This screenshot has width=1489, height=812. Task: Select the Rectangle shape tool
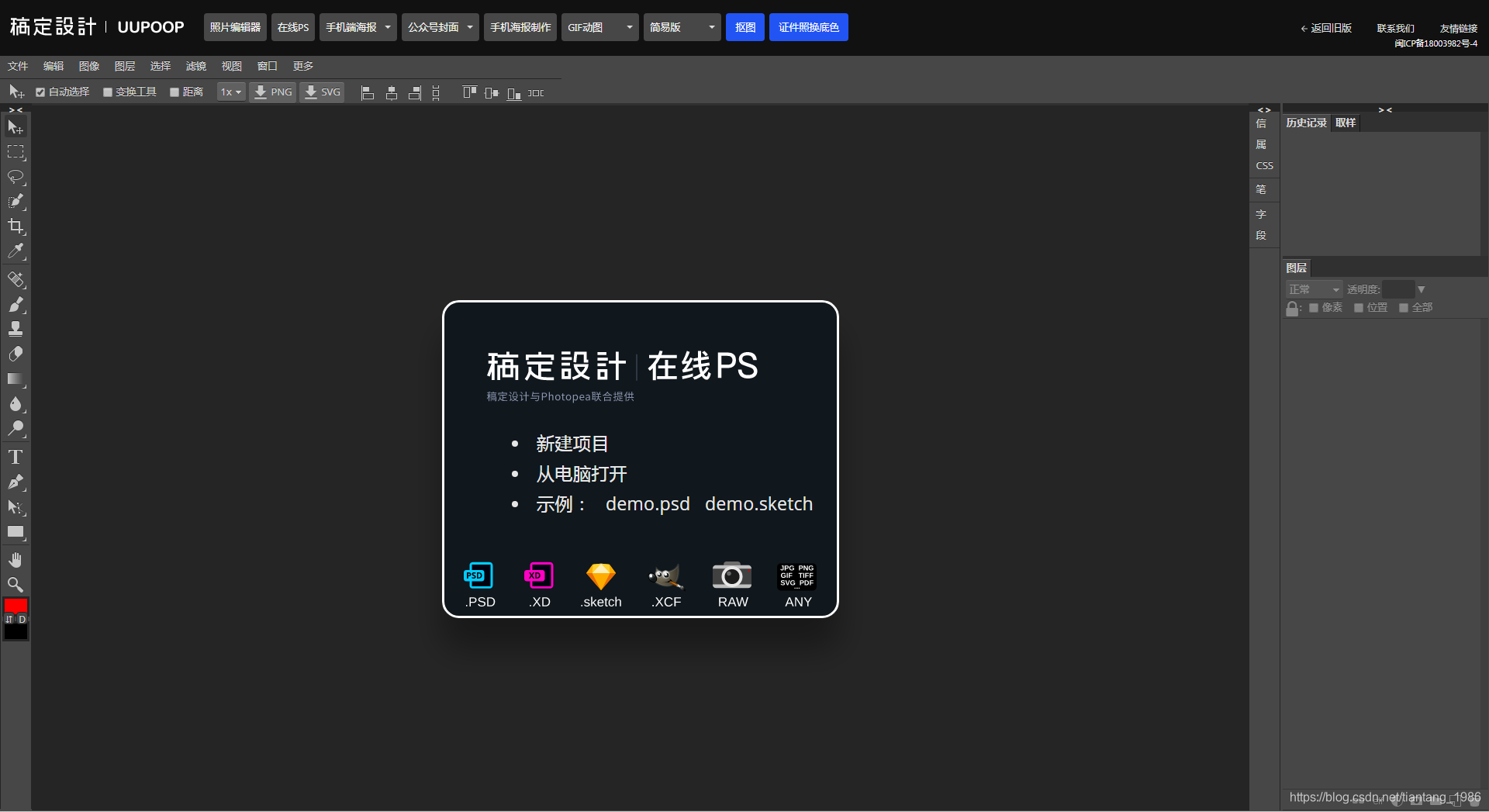16,532
